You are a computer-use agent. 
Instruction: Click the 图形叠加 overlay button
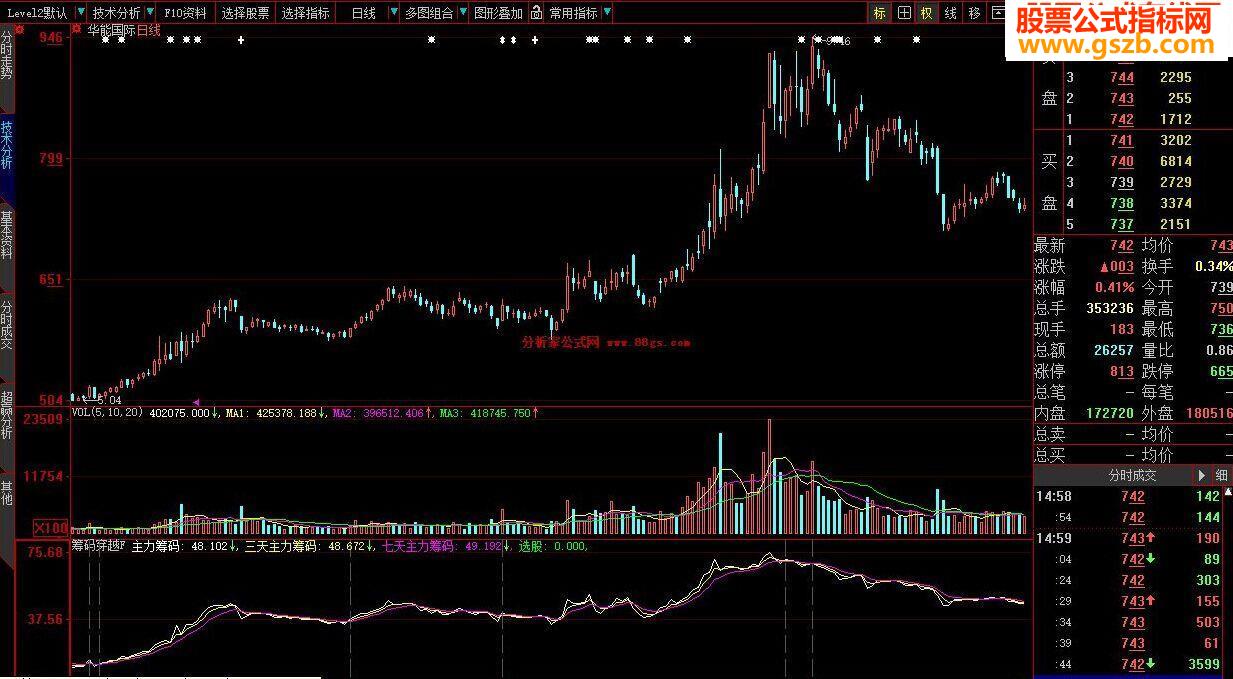coord(498,13)
